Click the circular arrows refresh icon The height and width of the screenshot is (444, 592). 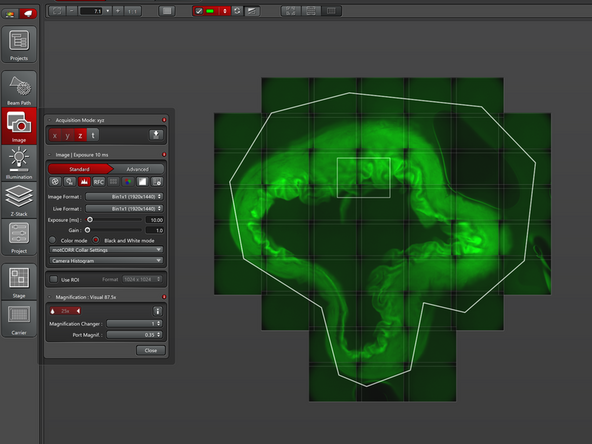coord(237,11)
